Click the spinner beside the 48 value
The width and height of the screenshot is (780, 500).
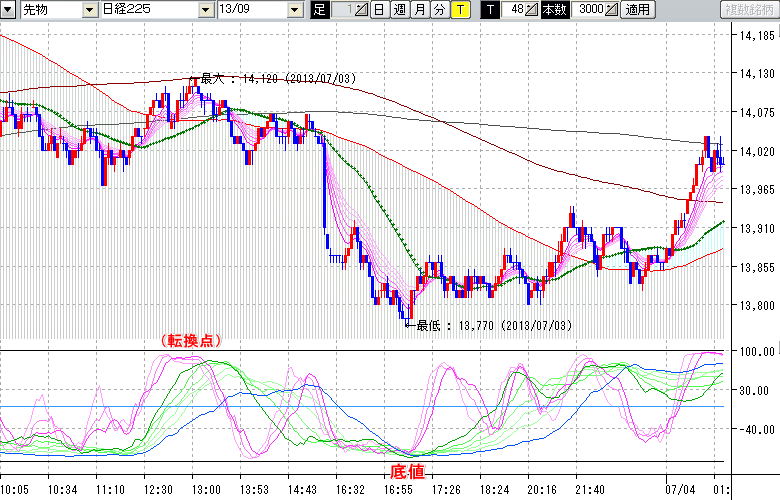[533, 10]
